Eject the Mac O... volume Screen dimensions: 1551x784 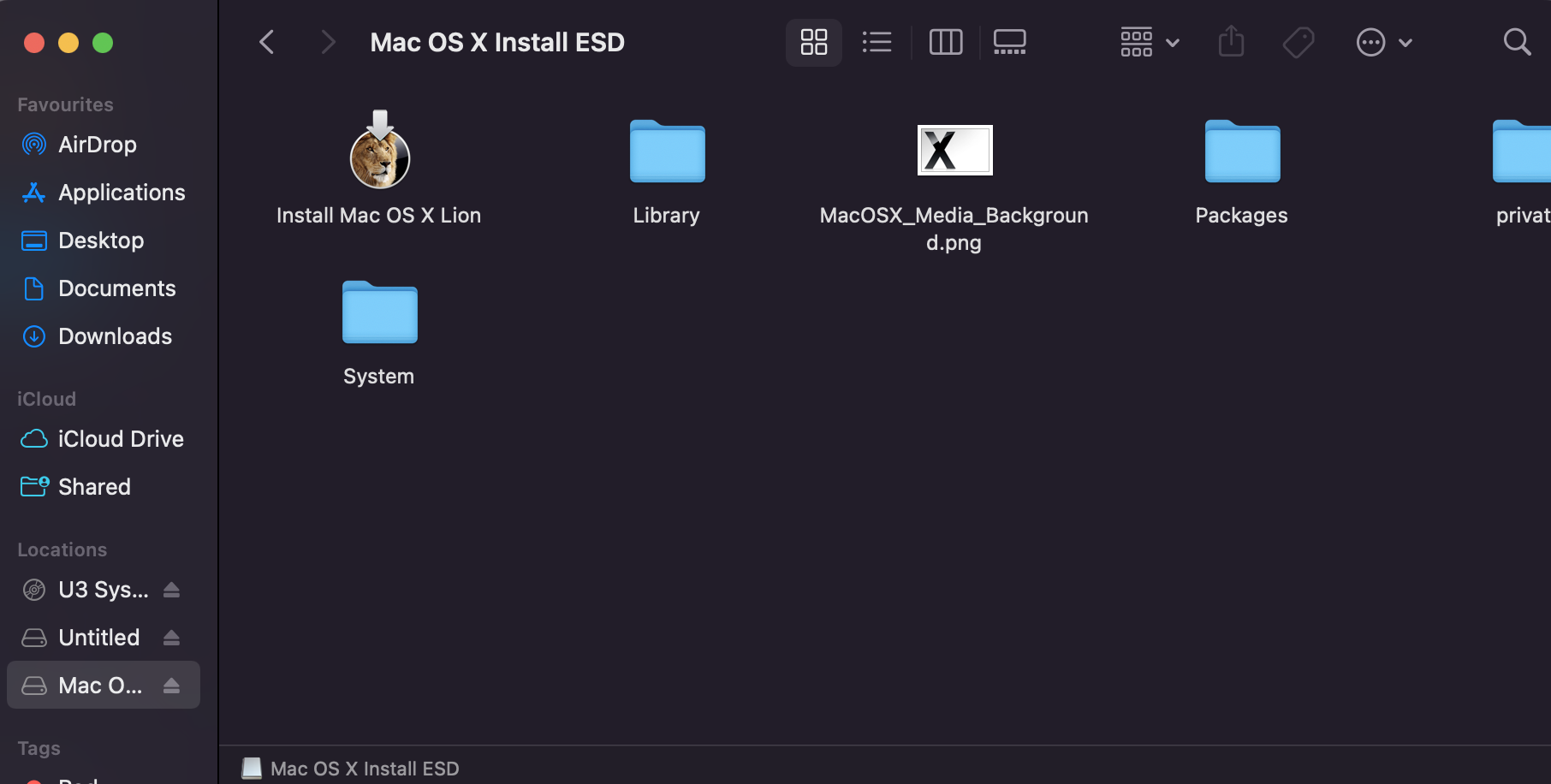pos(171,686)
